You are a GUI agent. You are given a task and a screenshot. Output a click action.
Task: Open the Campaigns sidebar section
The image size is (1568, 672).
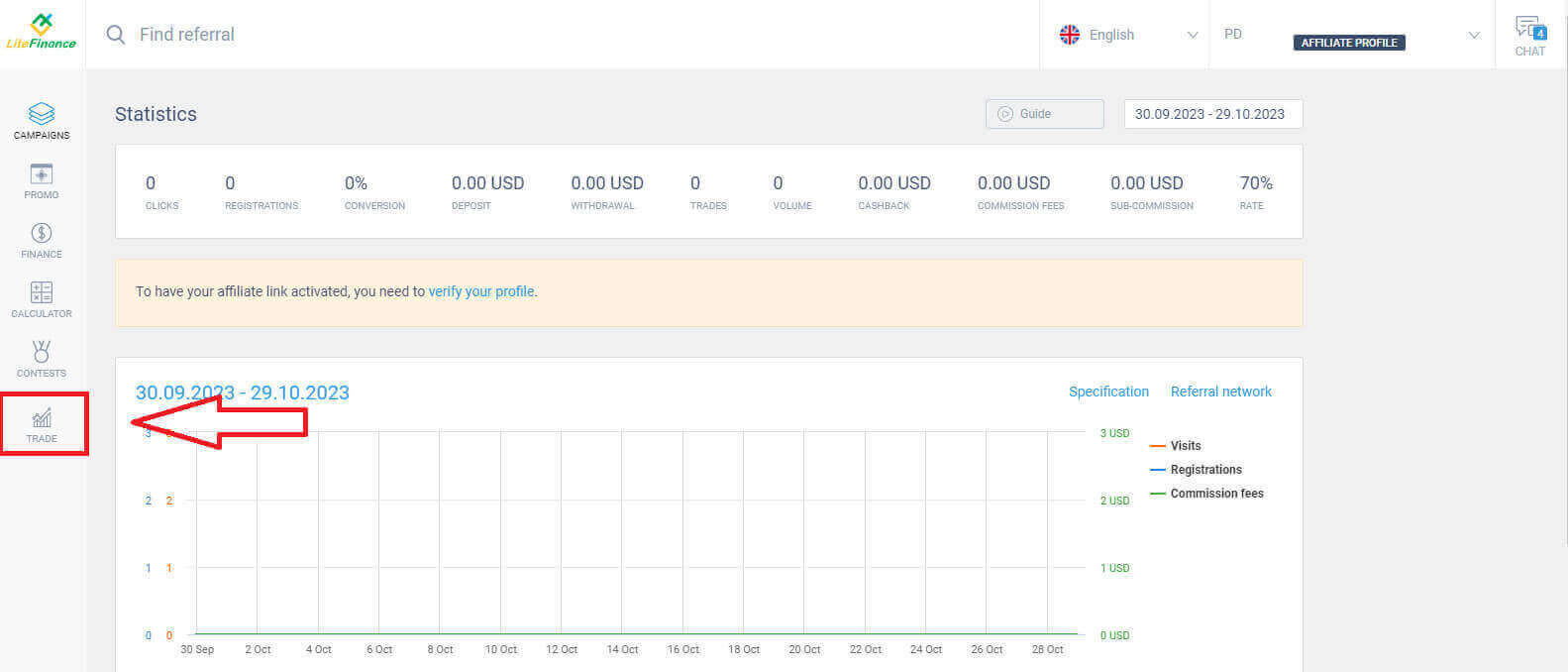tap(42, 121)
